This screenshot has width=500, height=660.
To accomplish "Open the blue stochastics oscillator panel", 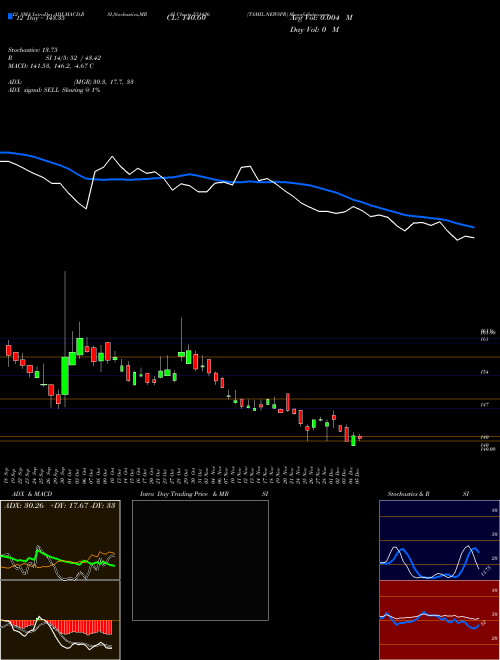I will [x=439, y=540].
